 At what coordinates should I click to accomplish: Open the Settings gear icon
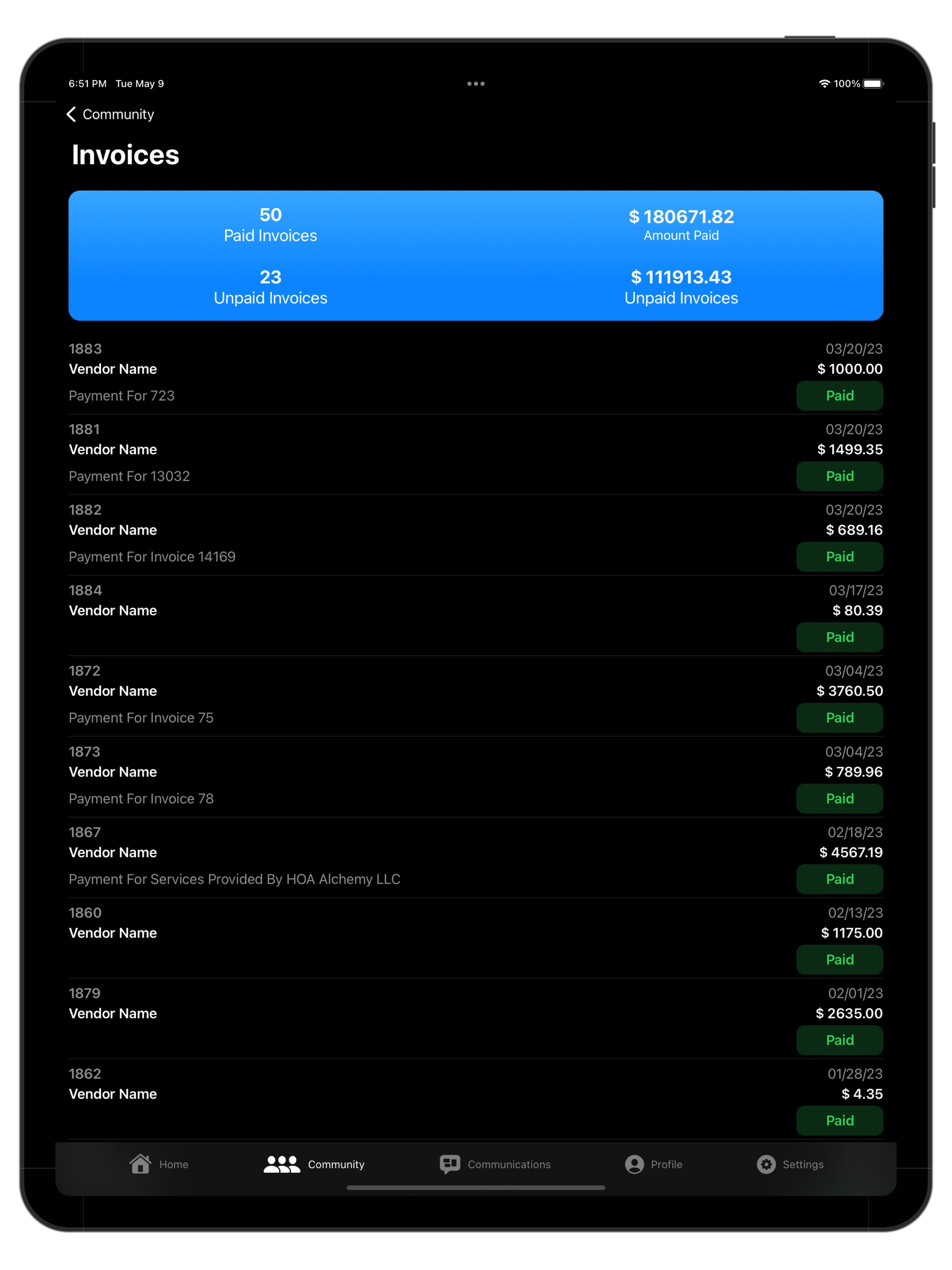click(766, 1164)
